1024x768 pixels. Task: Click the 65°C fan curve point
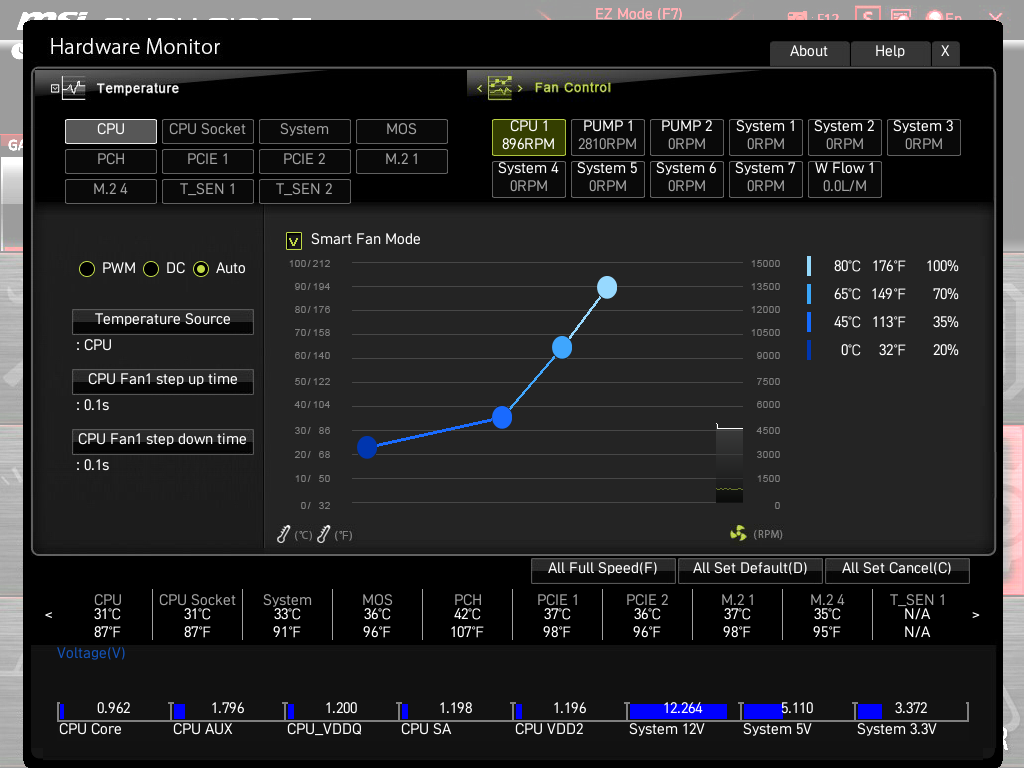click(x=562, y=347)
